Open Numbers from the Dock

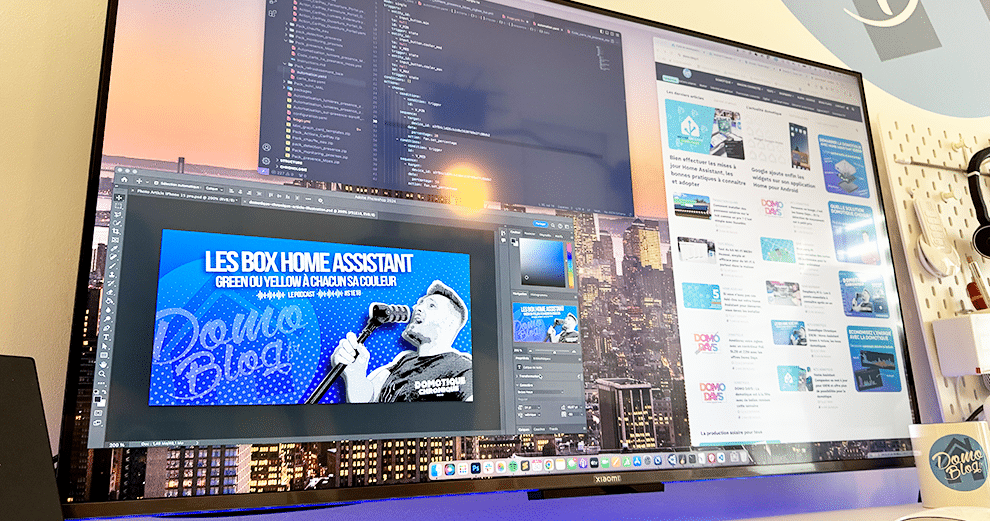[x=627, y=462]
